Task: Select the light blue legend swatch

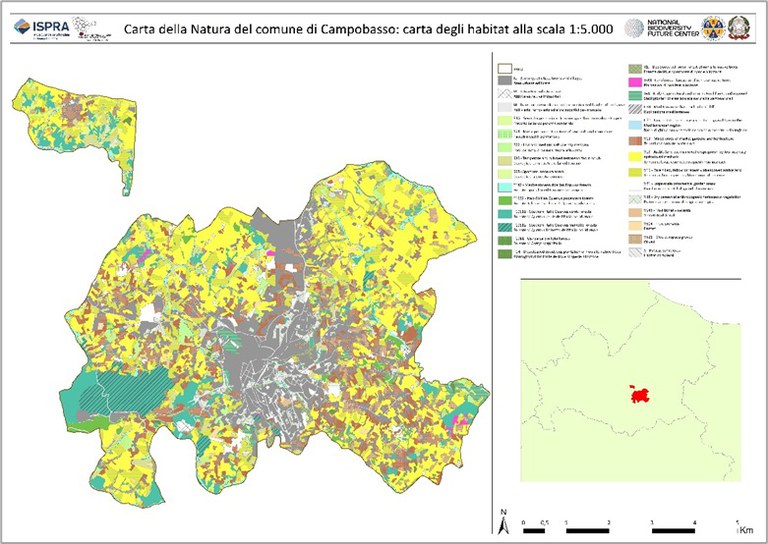Action: click(633, 126)
